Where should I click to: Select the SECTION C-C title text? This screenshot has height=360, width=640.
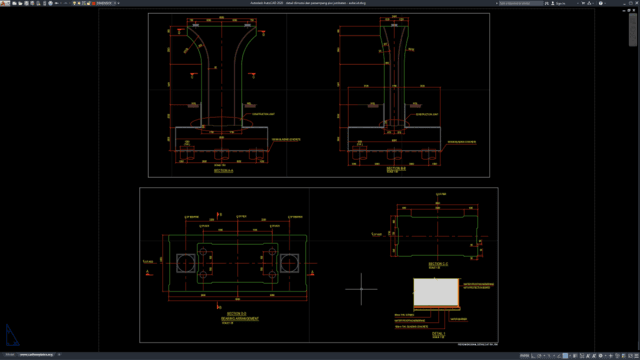click(438, 264)
